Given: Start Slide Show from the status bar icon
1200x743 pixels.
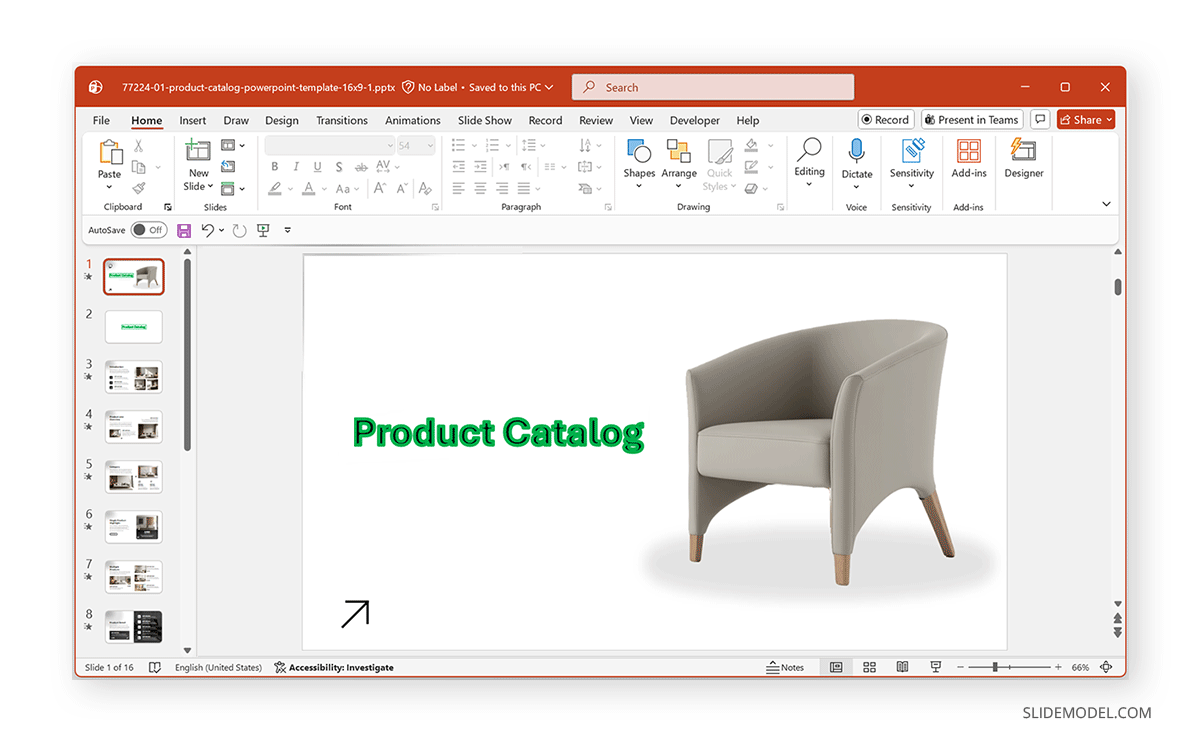Looking at the screenshot, I should point(935,667).
